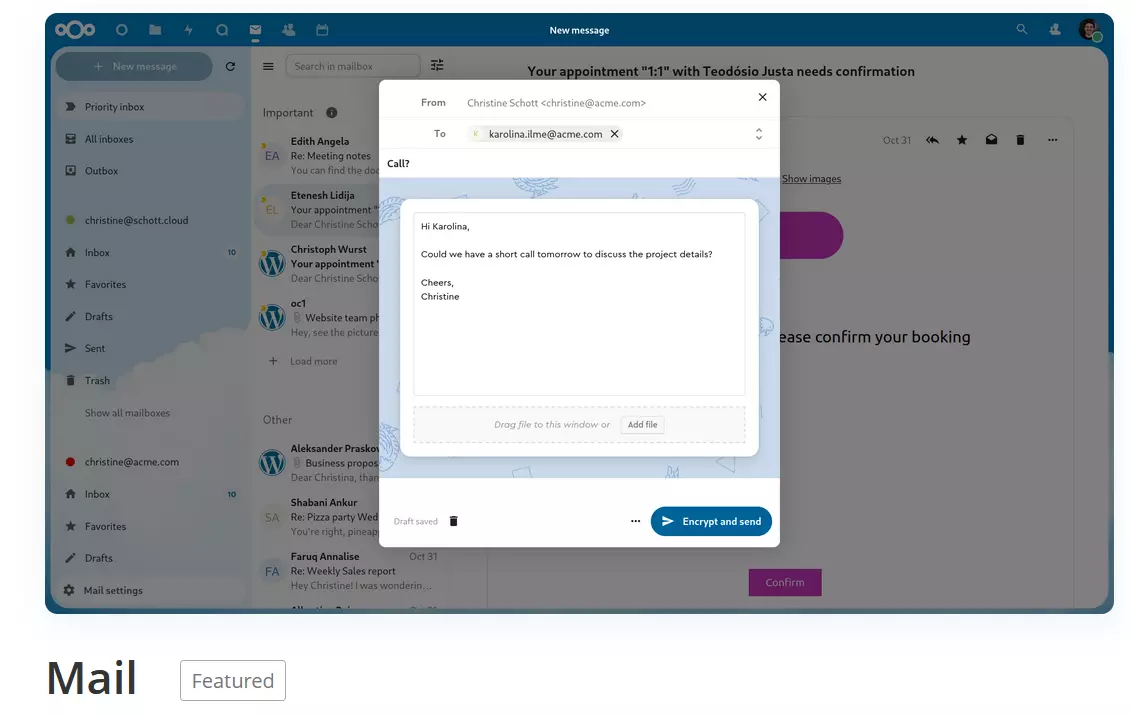This screenshot has width=1132, height=716.
Task: Toggle the mailbox list hamburger menu
Action: 268,67
